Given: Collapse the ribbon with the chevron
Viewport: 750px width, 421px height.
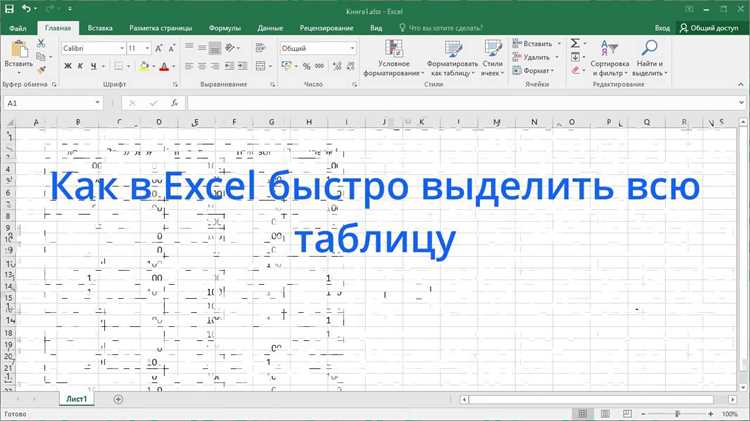Looking at the screenshot, I should click(740, 84).
